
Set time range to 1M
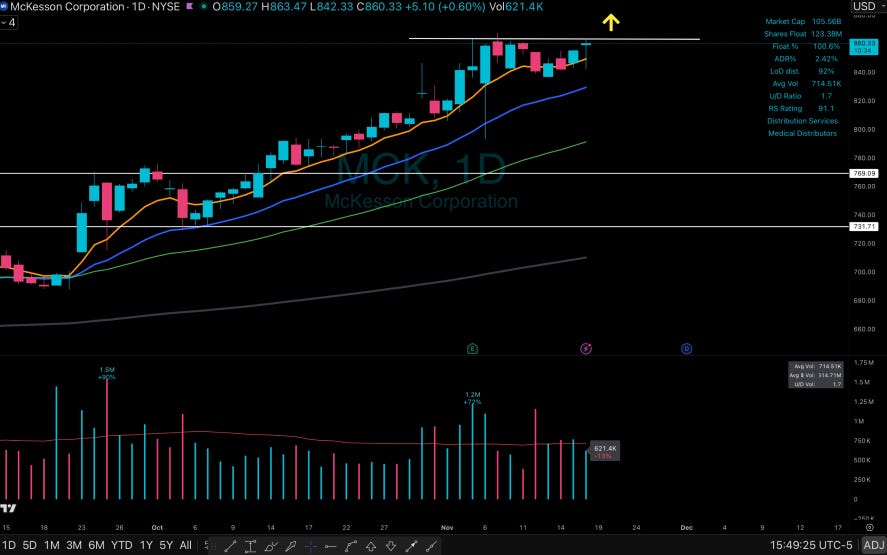coord(51,545)
